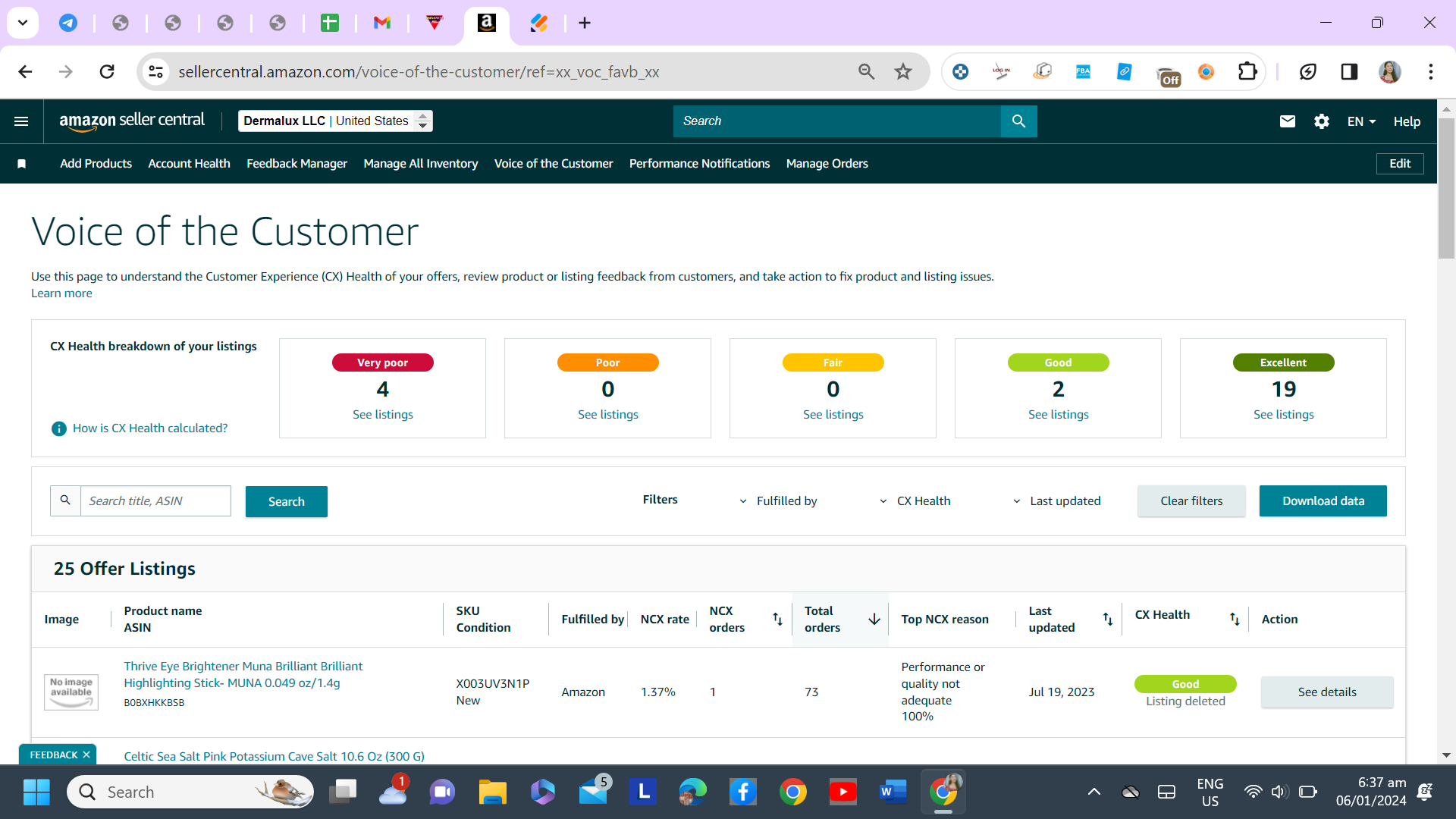Expand the CX Health filter
The height and width of the screenshot is (819, 1456).
coord(915,501)
